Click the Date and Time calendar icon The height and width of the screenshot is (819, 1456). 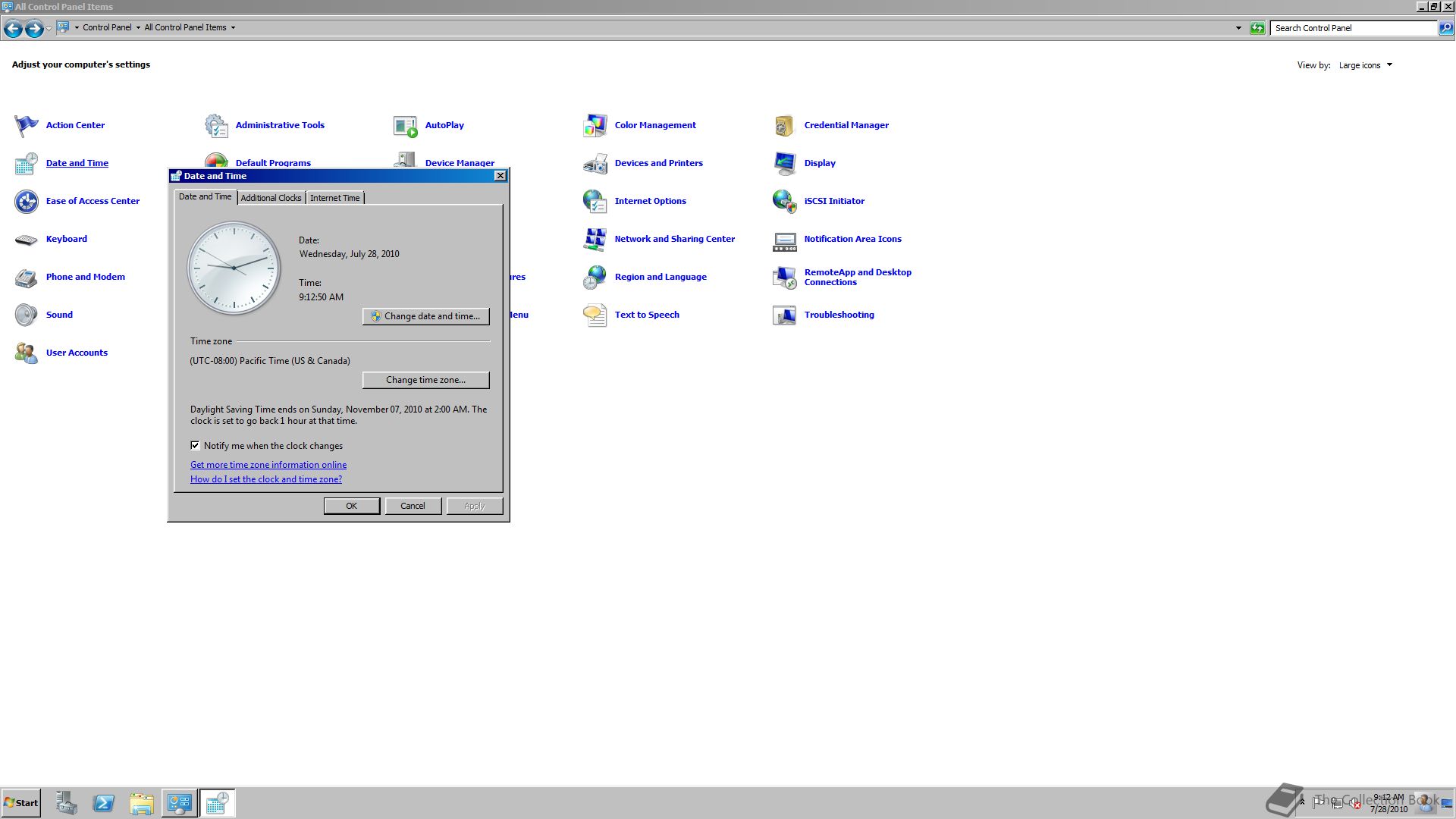(x=27, y=163)
